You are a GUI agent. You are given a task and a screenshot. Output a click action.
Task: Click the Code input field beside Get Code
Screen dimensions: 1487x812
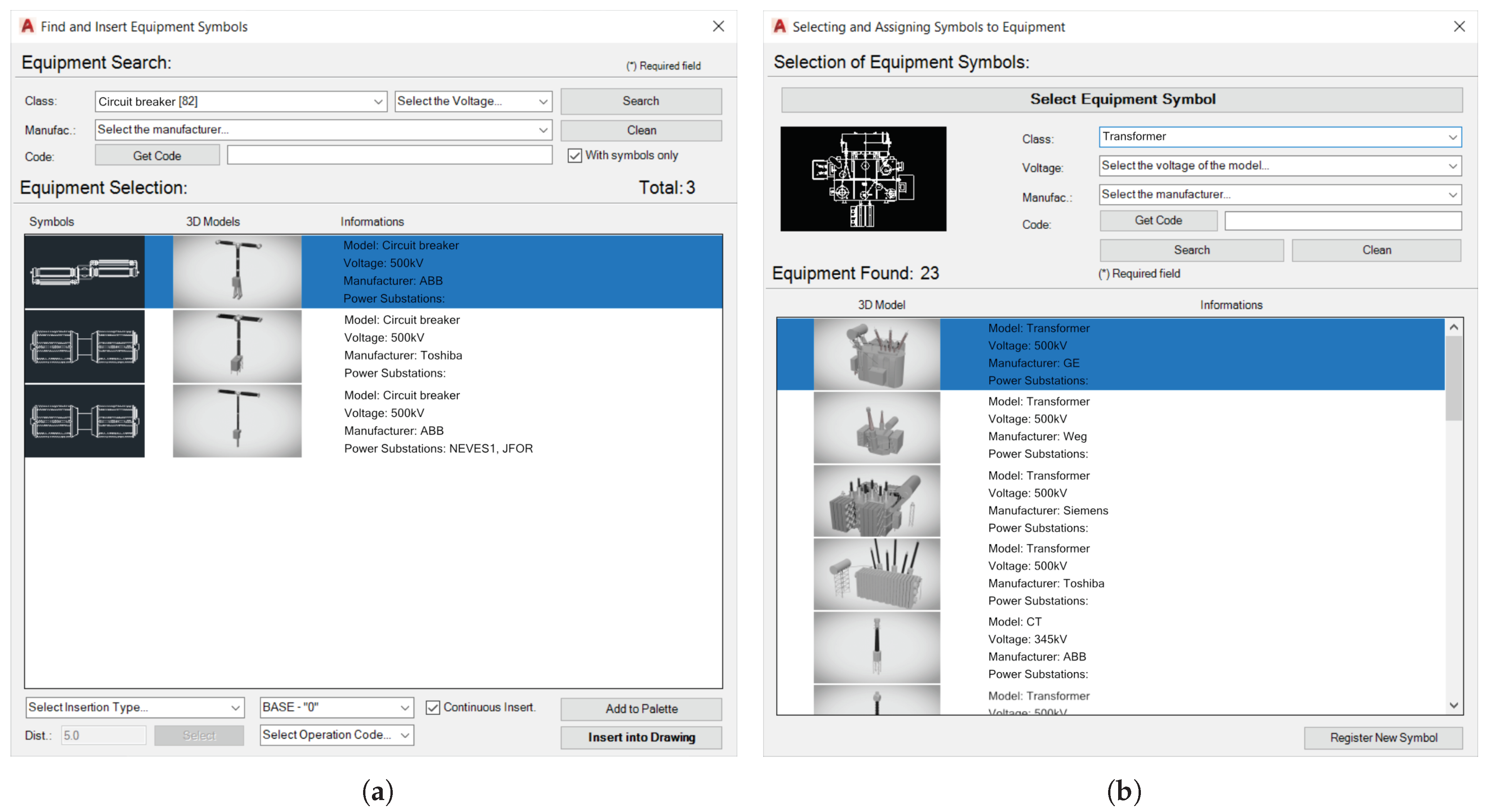click(x=390, y=155)
